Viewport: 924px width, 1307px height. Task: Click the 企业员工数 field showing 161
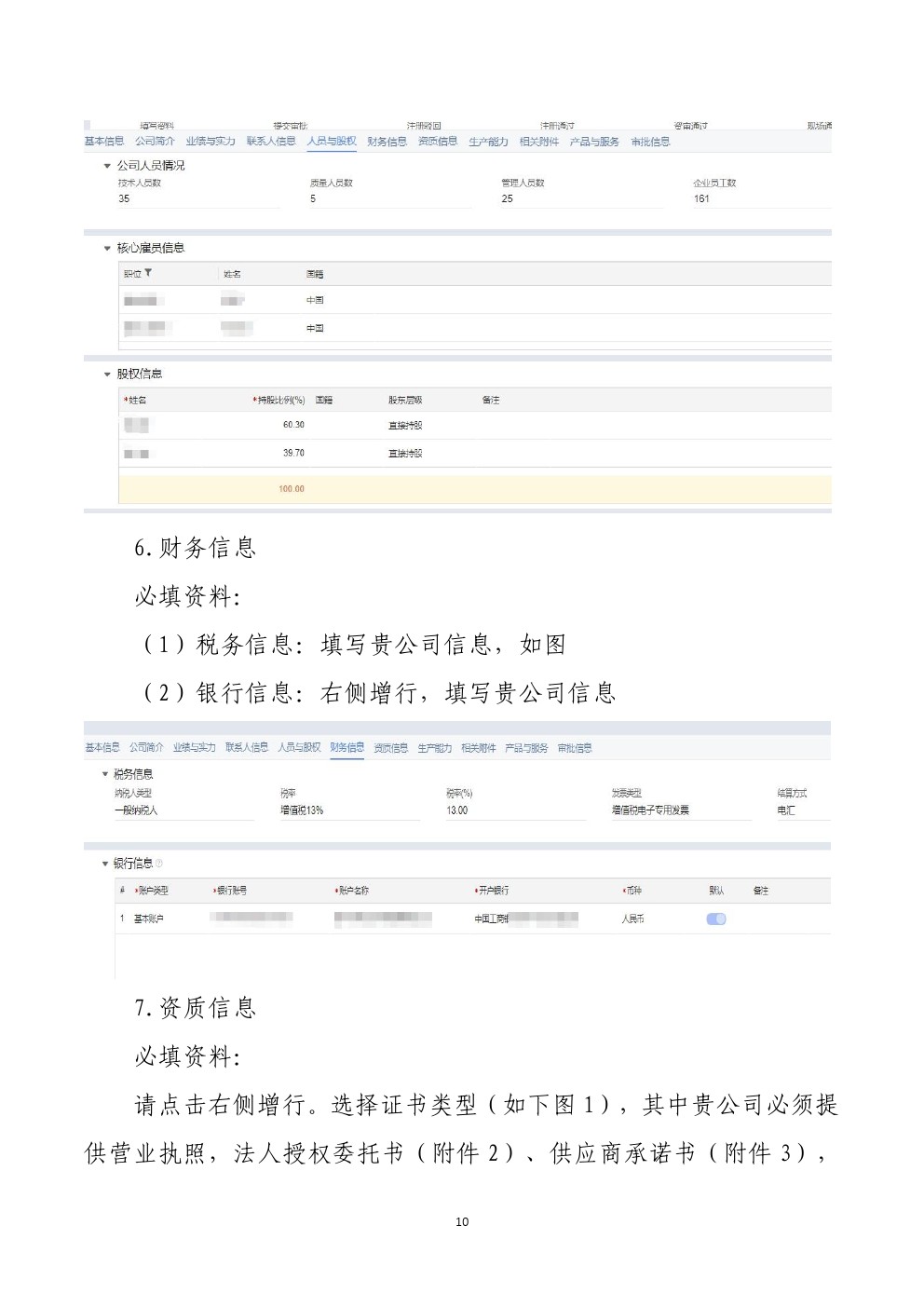[x=759, y=198]
